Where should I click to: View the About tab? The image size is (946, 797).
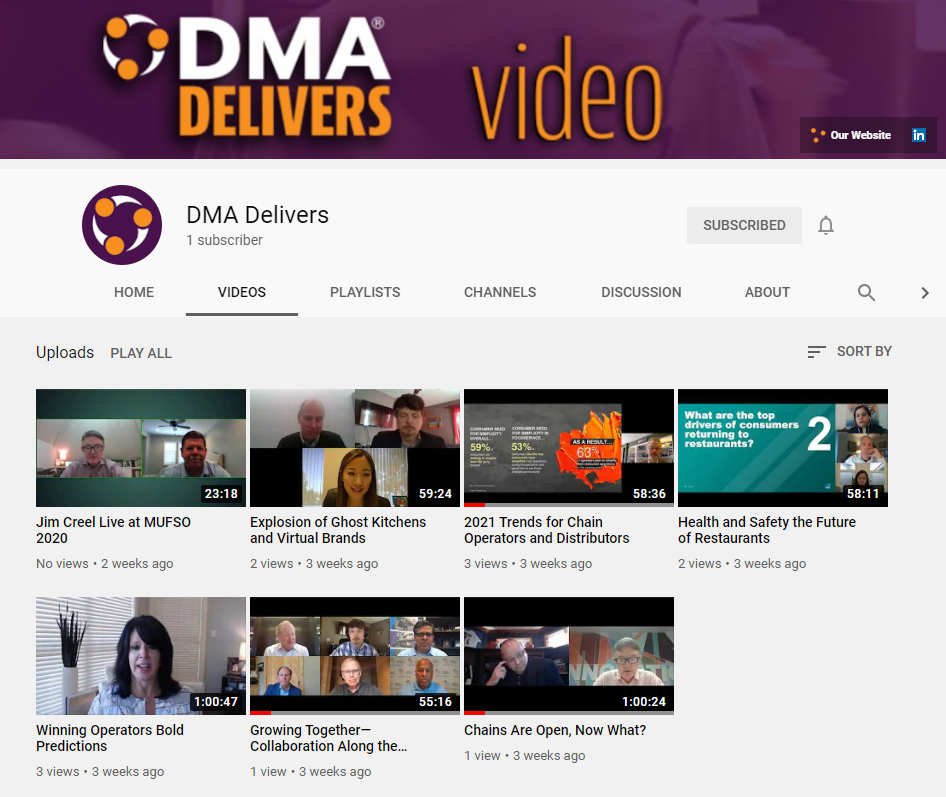coord(767,293)
